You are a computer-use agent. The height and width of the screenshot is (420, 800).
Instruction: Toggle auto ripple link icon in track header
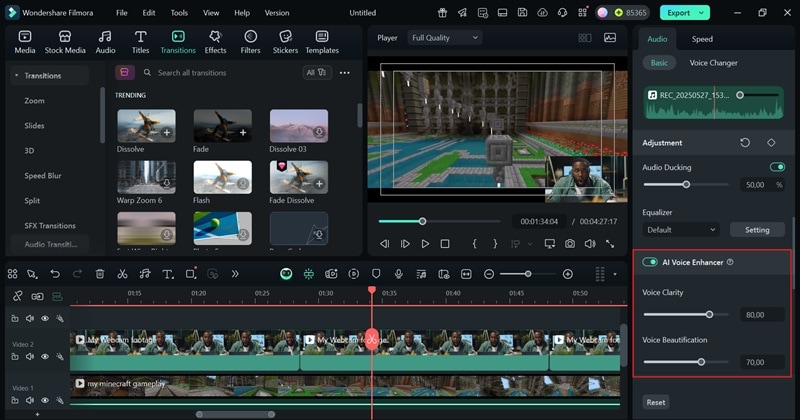(37, 297)
